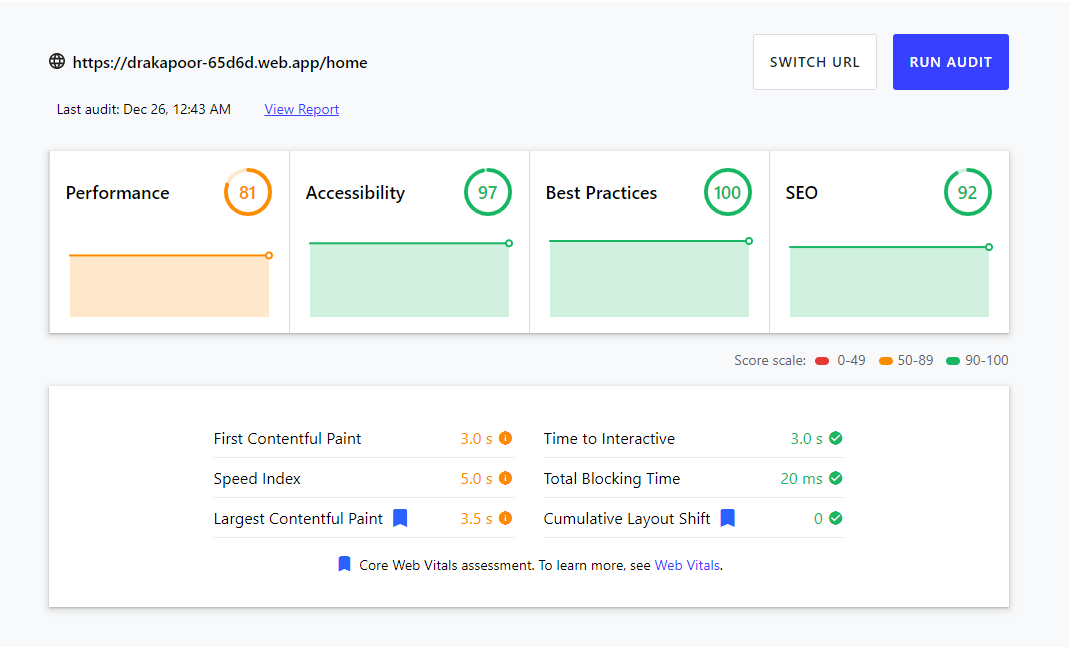Click the Accessibility score circle showing 97
The height and width of the screenshot is (647, 1069).
coord(488,192)
